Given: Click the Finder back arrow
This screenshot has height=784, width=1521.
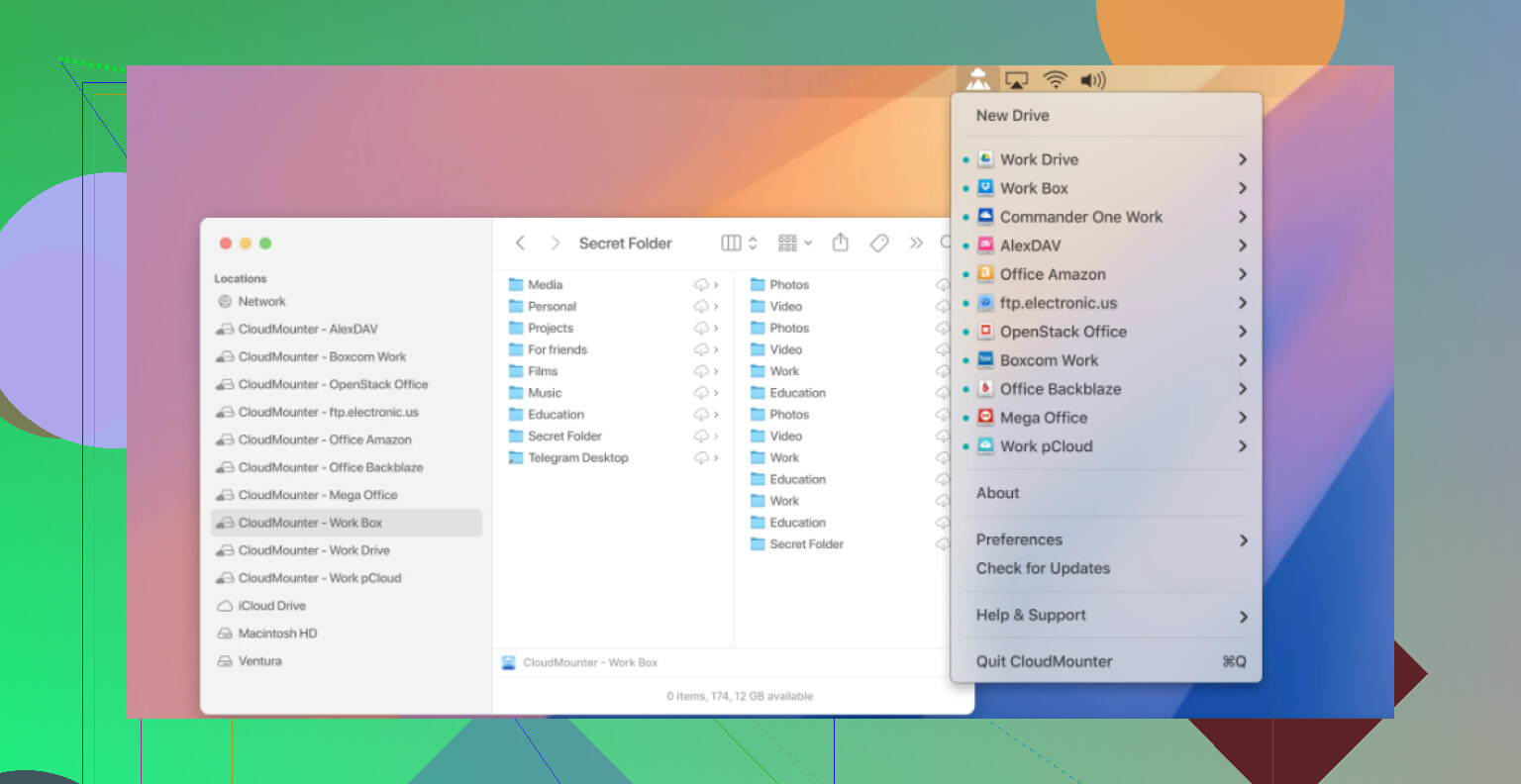Looking at the screenshot, I should point(521,243).
